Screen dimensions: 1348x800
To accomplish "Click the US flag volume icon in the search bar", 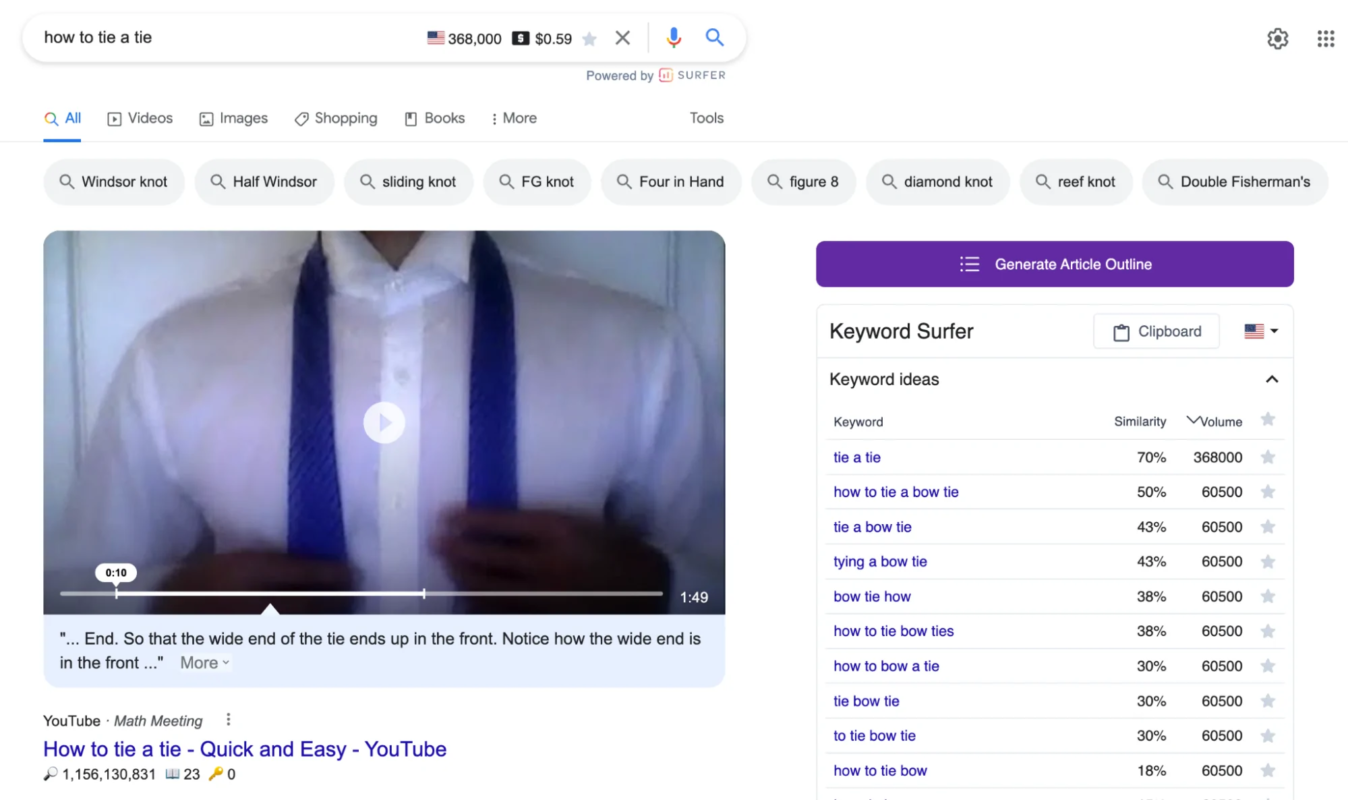I will click(436, 38).
